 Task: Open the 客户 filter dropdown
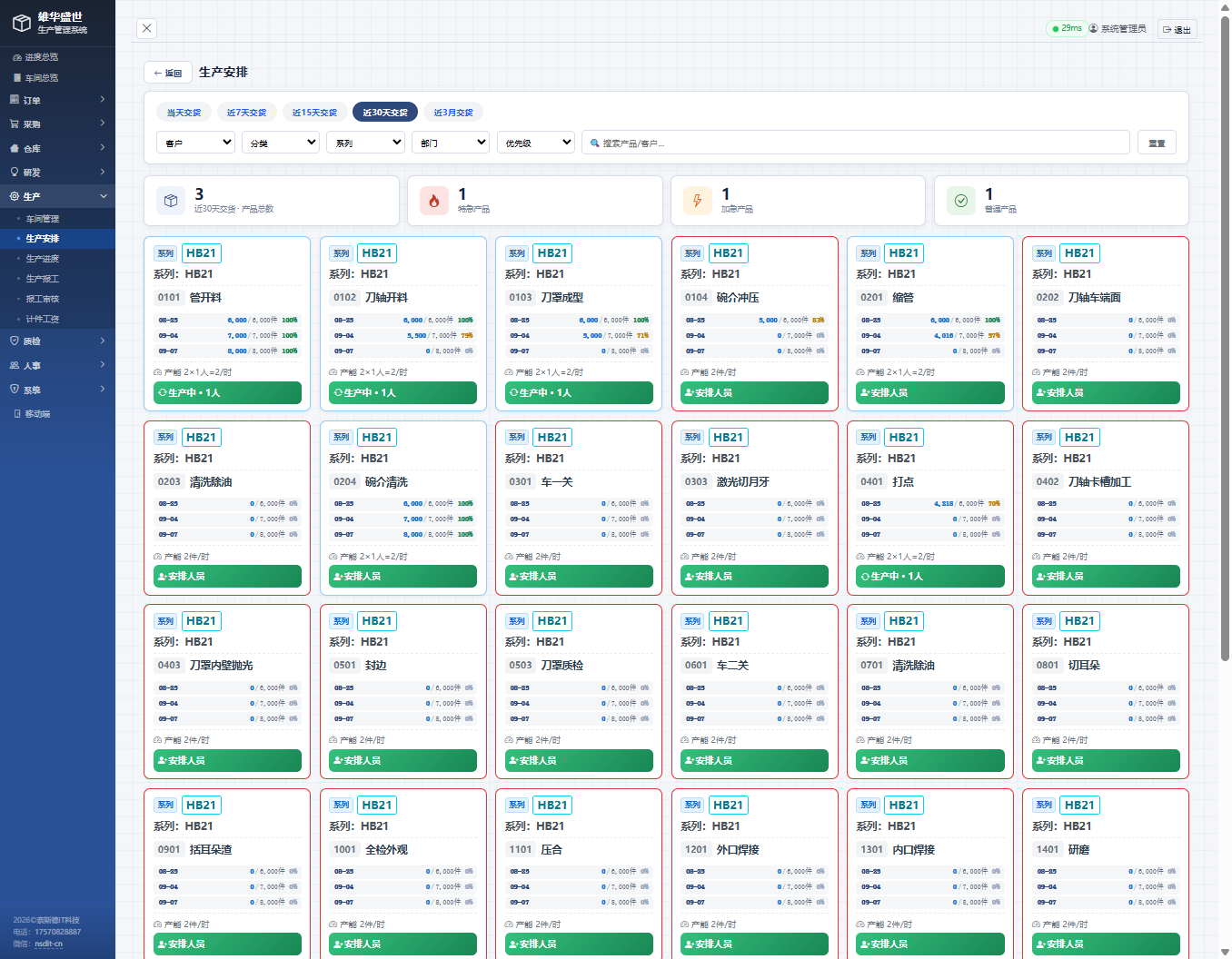pos(195,143)
